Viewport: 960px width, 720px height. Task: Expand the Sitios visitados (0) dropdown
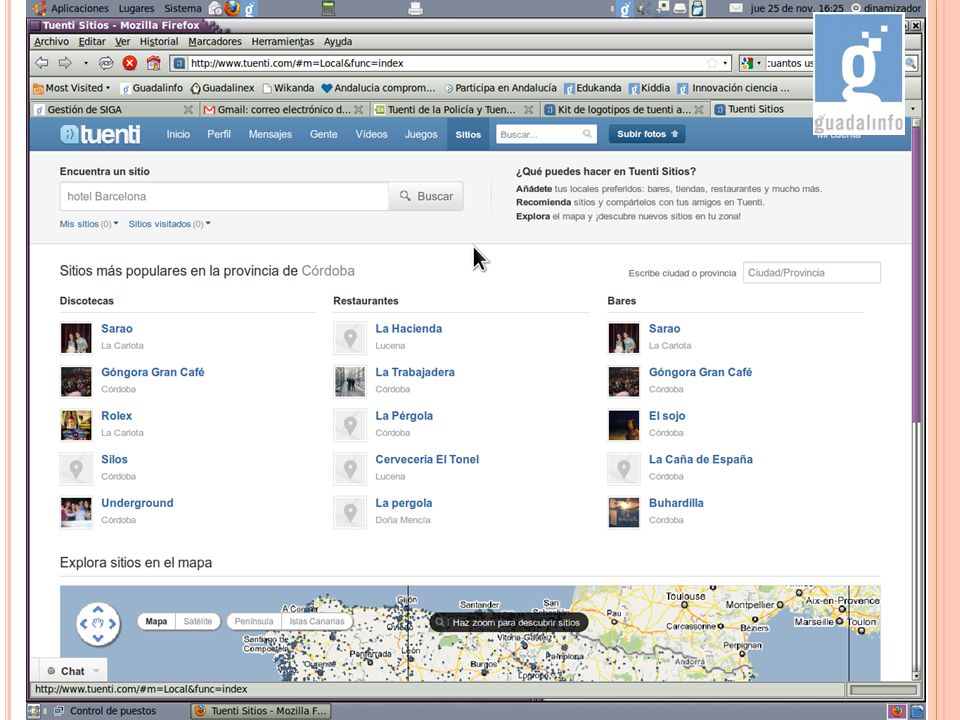[x=170, y=224]
